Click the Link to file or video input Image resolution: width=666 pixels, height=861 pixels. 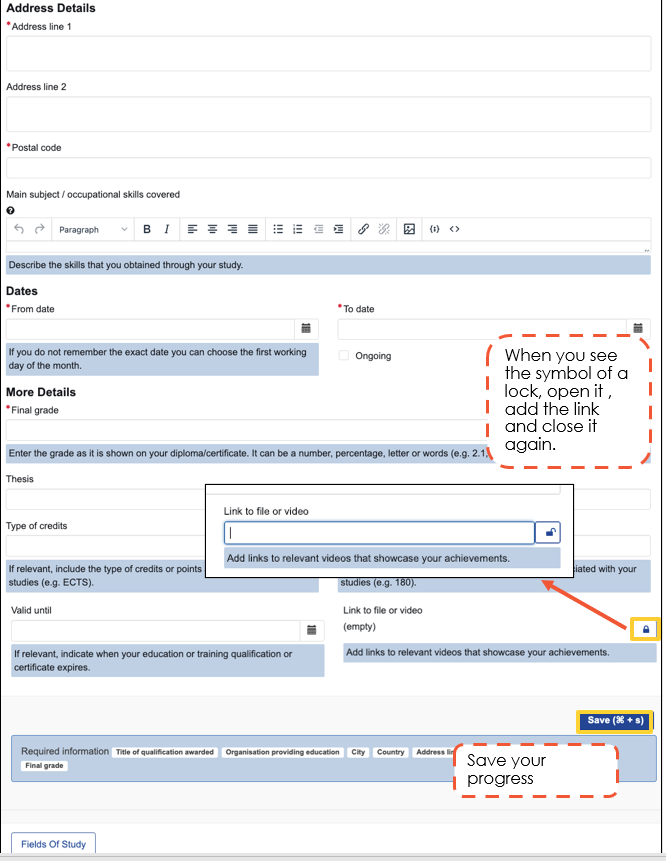point(379,533)
